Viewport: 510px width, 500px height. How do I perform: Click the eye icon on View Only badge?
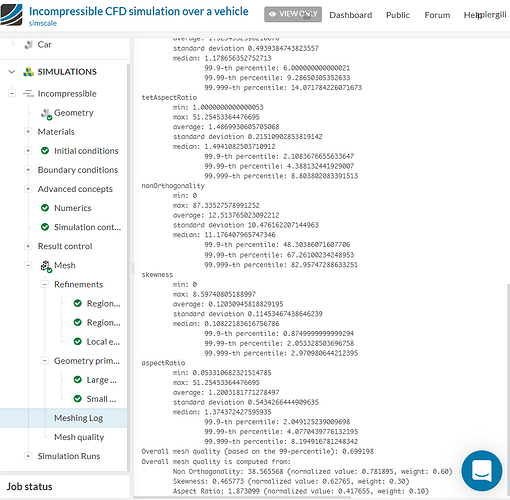pos(273,14)
